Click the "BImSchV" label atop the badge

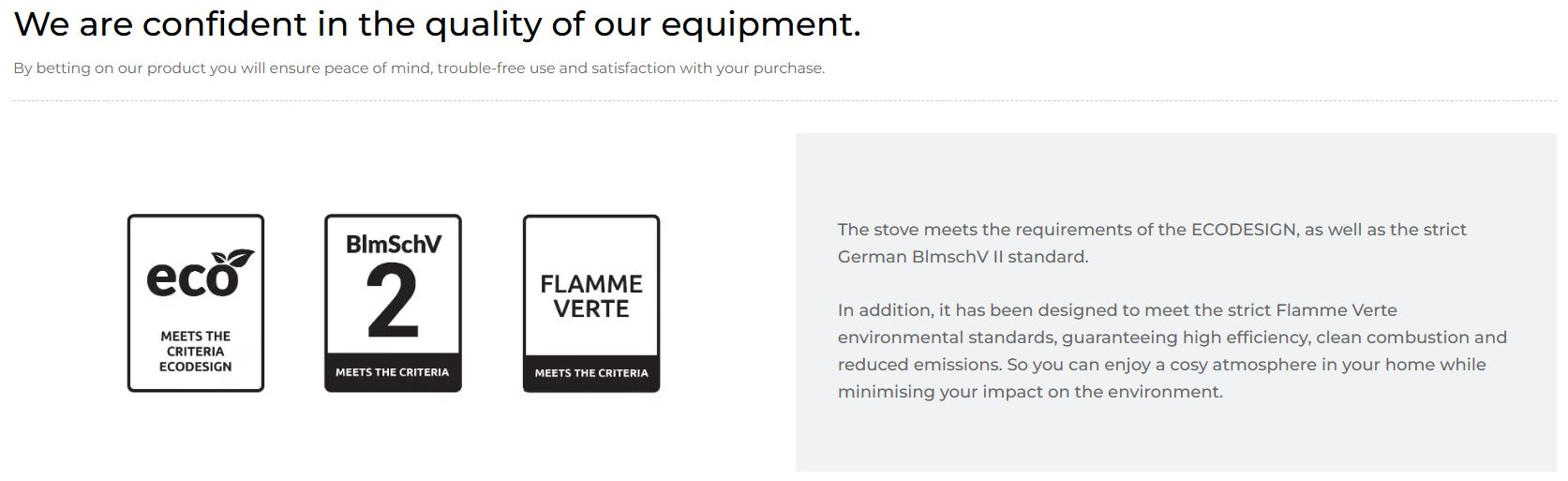click(x=393, y=244)
